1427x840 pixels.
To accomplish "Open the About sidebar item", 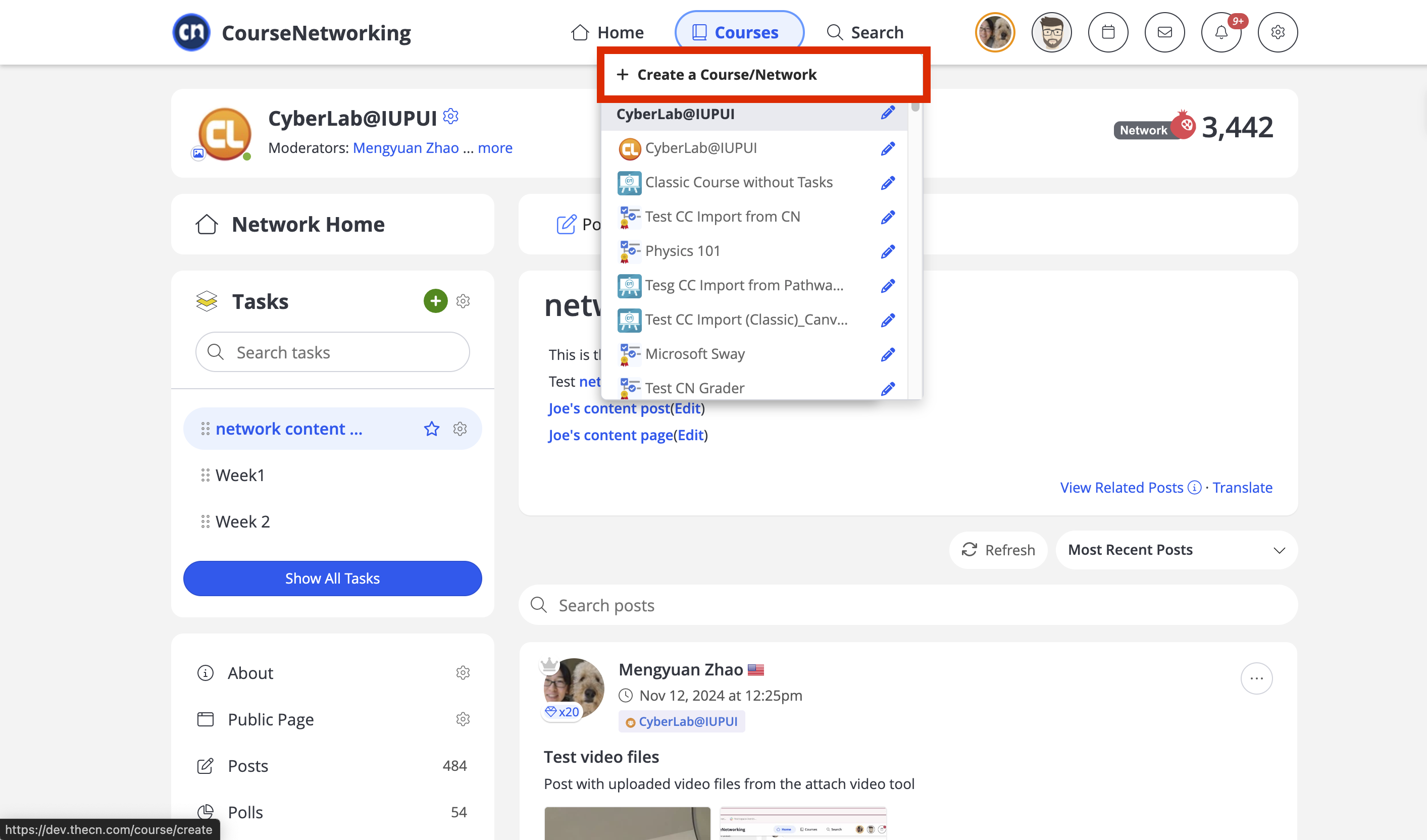I will click(x=250, y=672).
